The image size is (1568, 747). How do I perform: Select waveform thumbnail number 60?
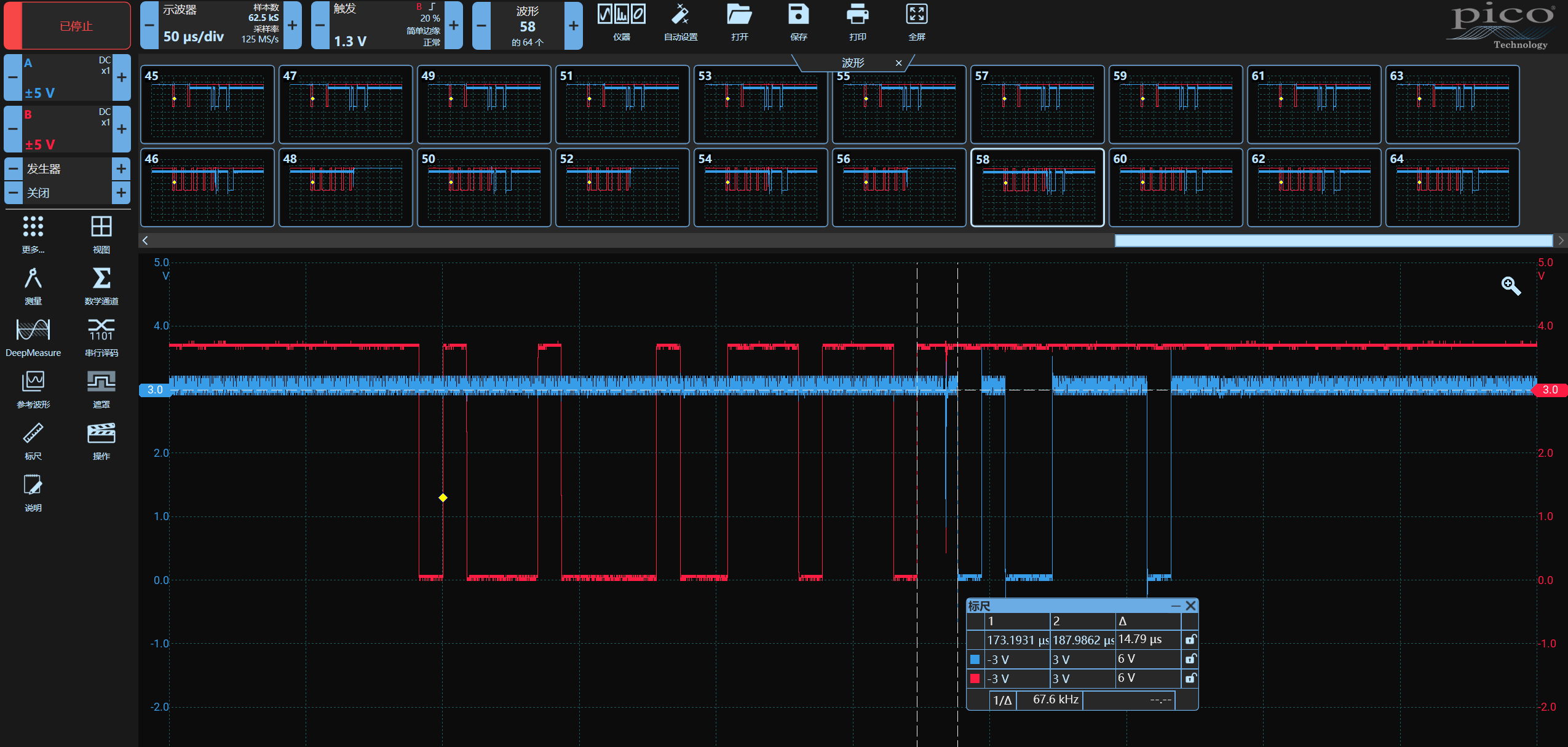pyautogui.click(x=1175, y=188)
